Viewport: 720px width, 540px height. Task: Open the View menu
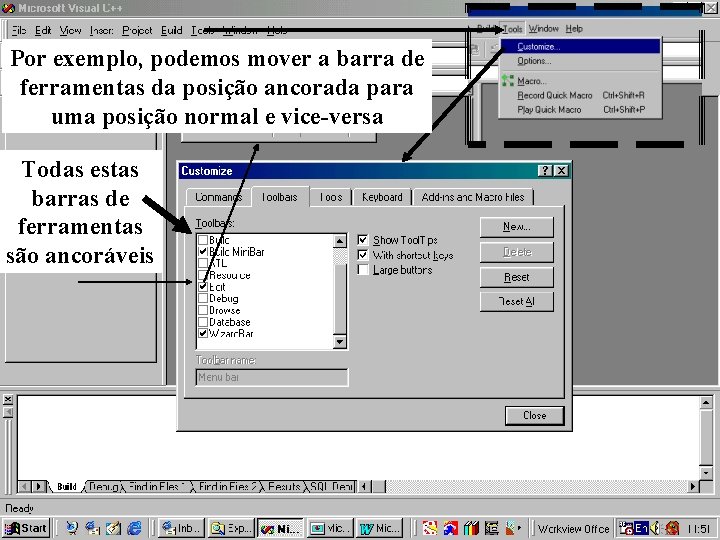[70, 30]
